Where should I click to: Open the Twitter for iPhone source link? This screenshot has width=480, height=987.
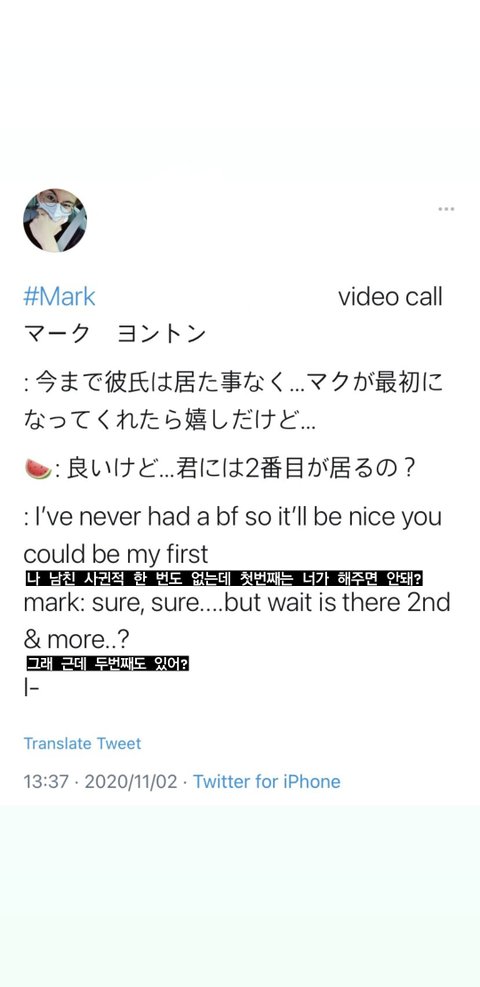pyautogui.click(x=267, y=782)
